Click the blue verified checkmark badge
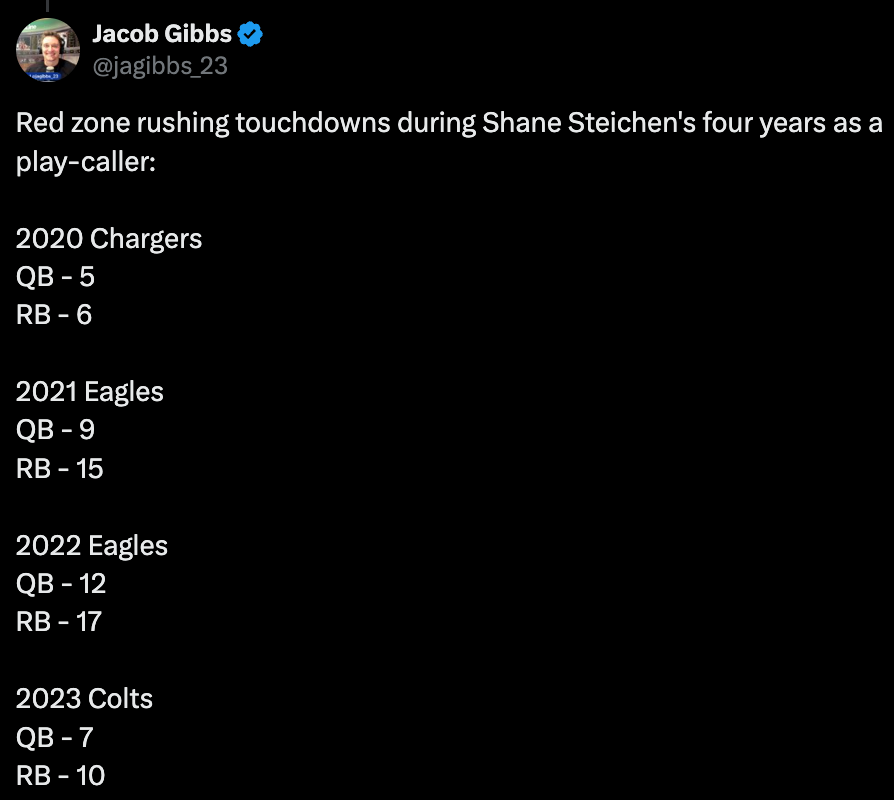 coord(250,34)
